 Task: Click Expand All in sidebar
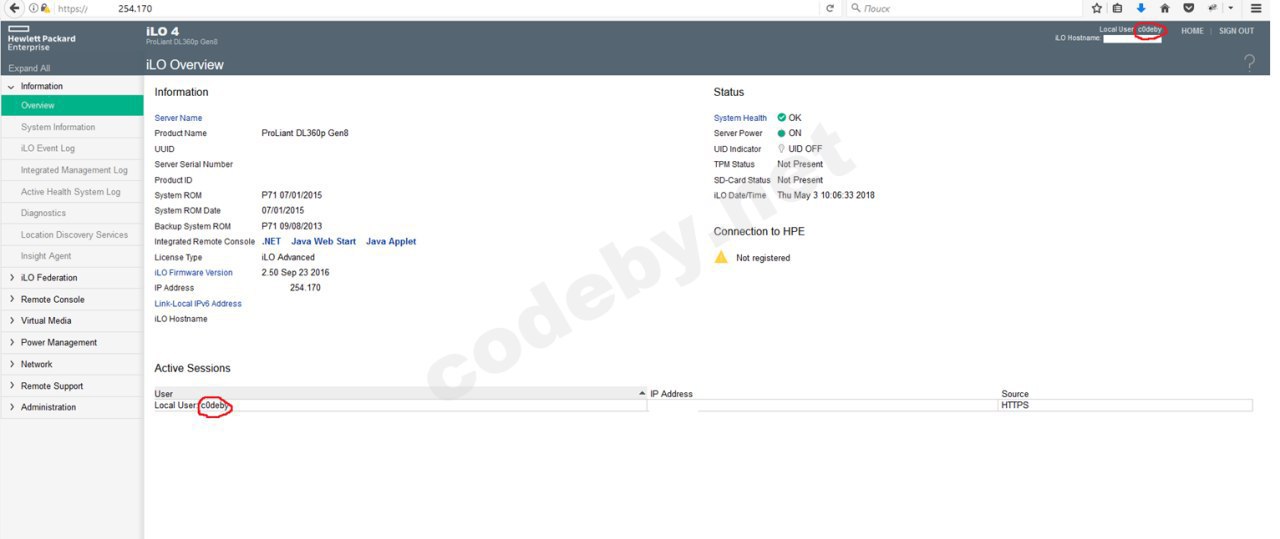click(29, 68)
